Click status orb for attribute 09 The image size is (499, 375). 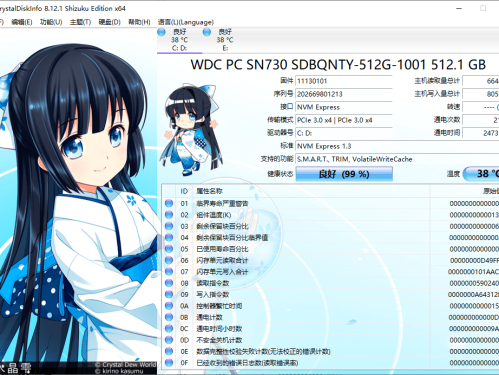click(x=169, y=294)
